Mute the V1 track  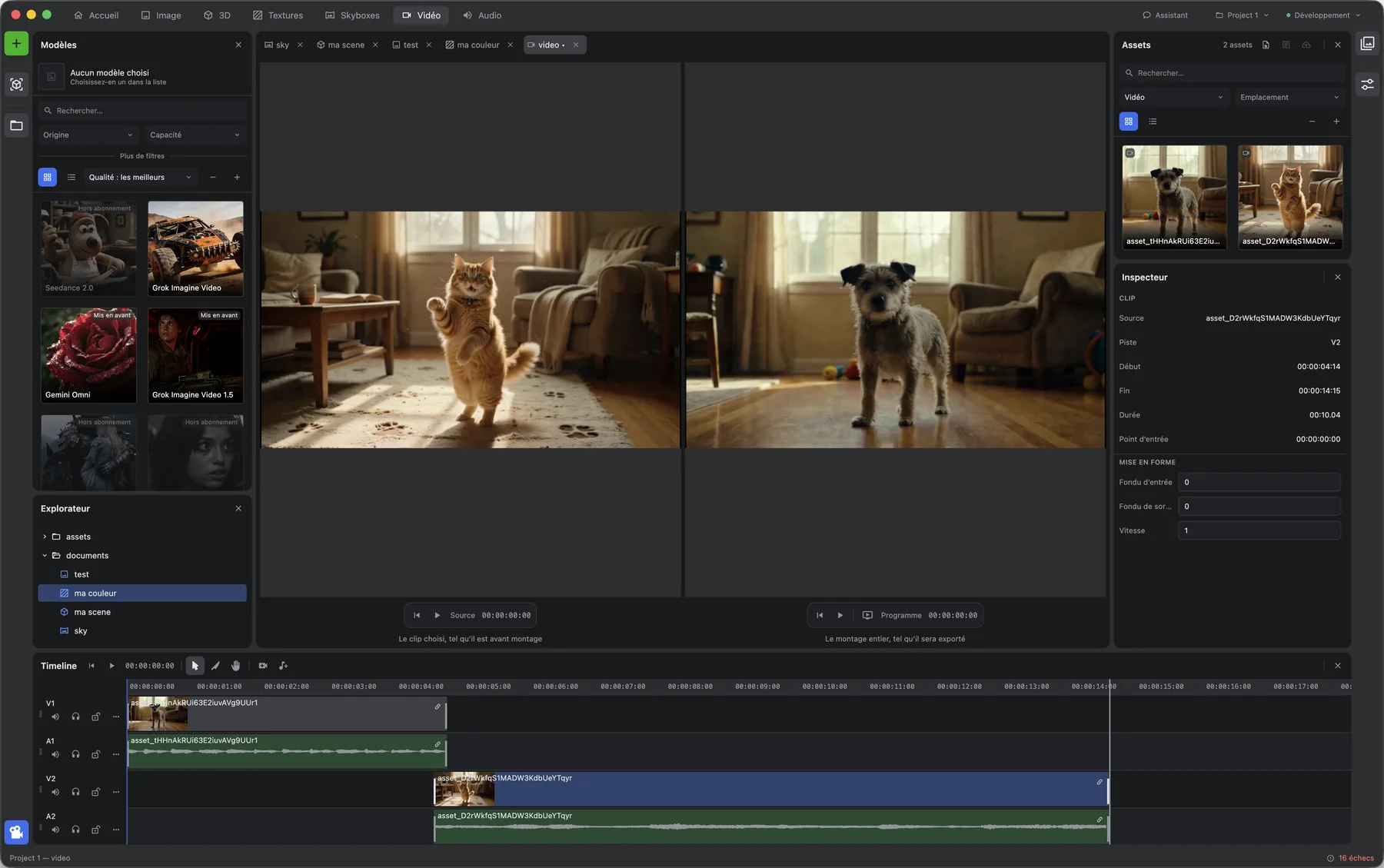(x=55, y=717)
